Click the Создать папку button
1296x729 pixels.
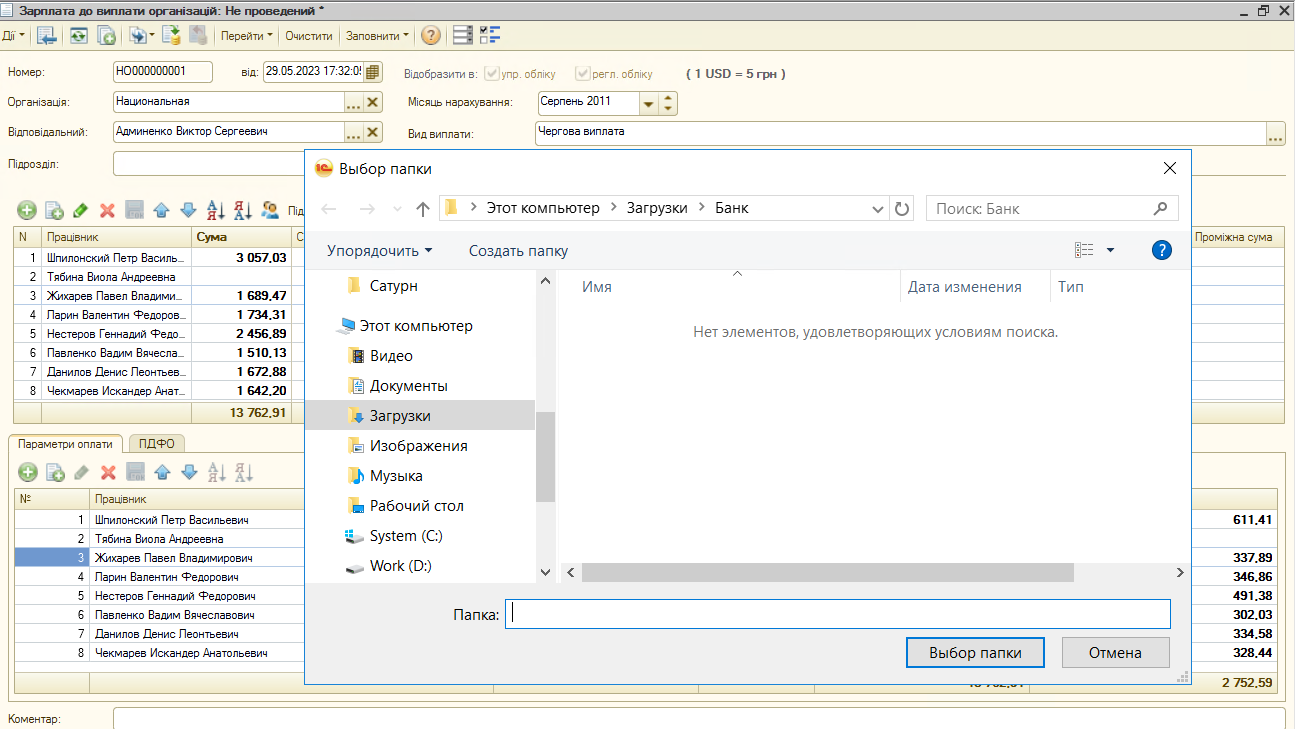point(518,251)
